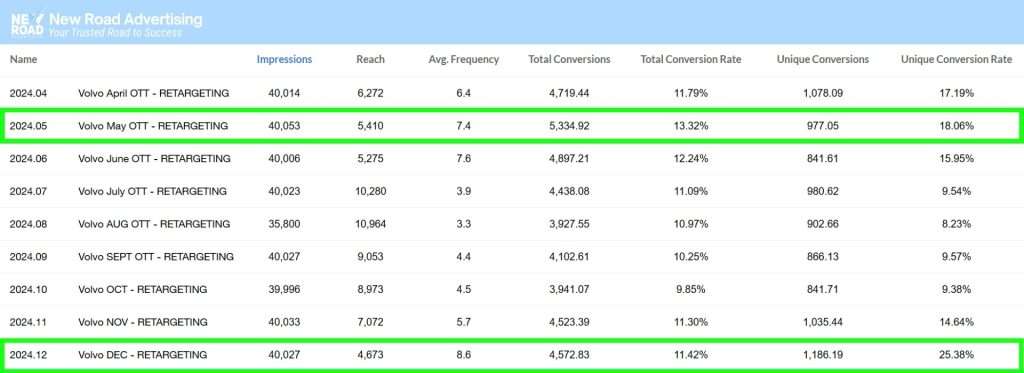Select Volvo May OTT - RETARGETING row name
Screen dimensions: 1024x373
click(153, 126)
